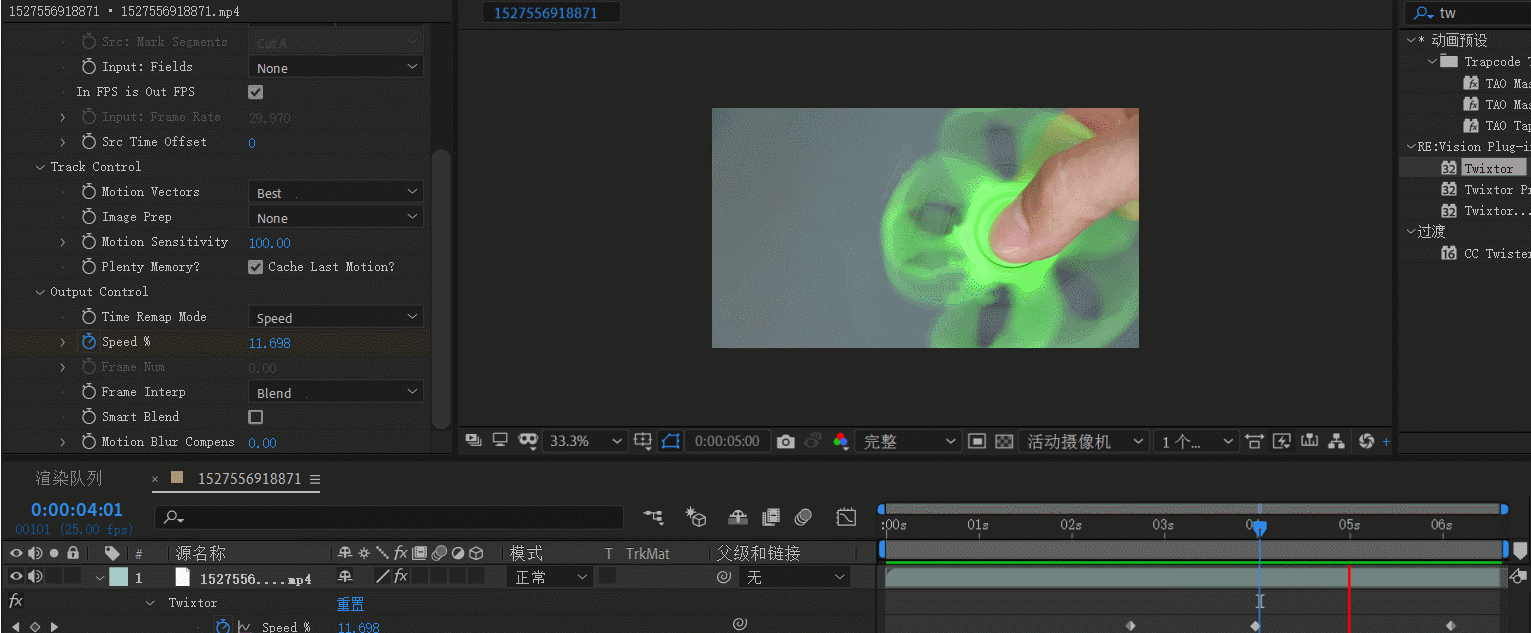Take a snapshot with the camera icon
This screenshot has width=1531, height=633.
coord(786,441)
